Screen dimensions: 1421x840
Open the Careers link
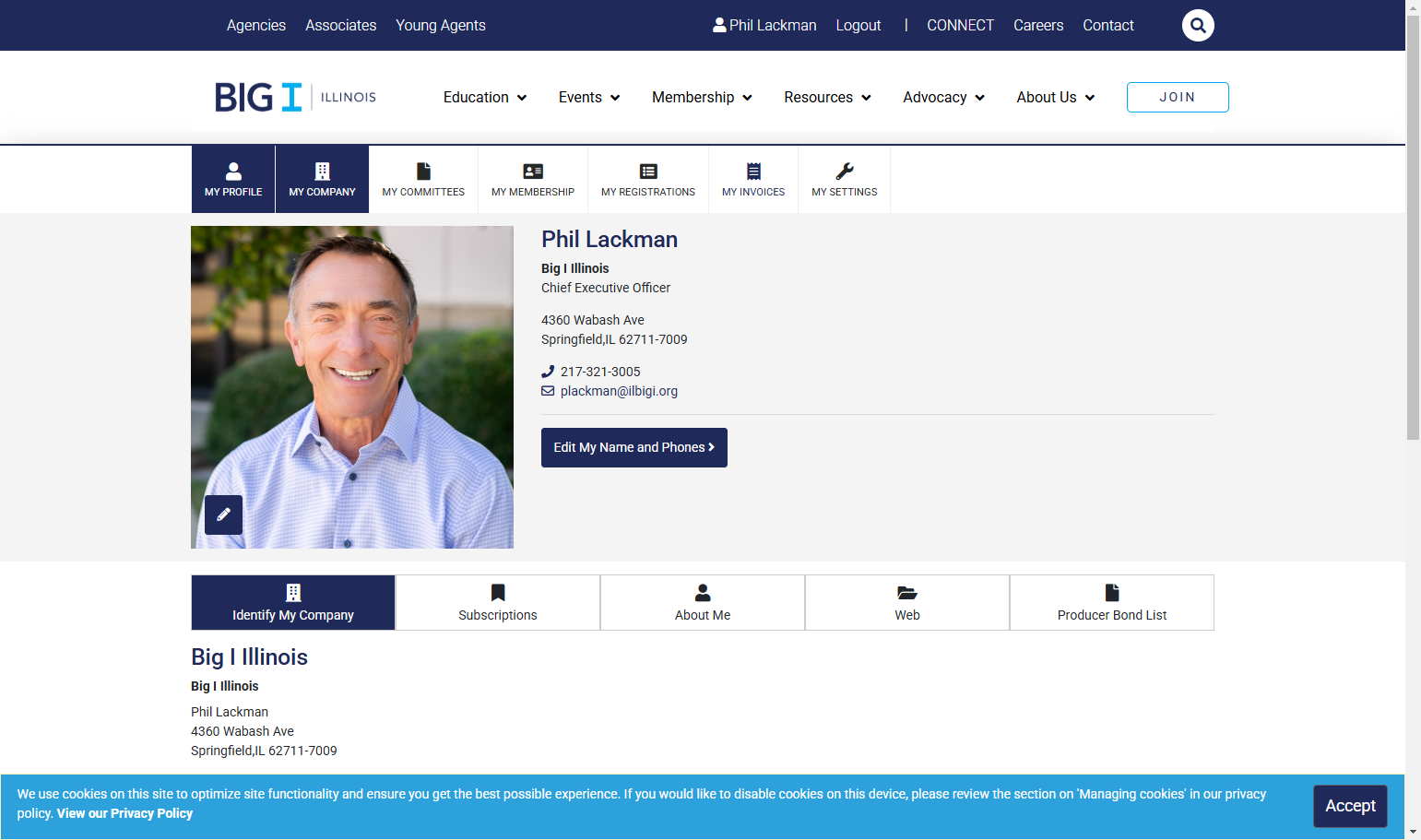click(1038, 25)
